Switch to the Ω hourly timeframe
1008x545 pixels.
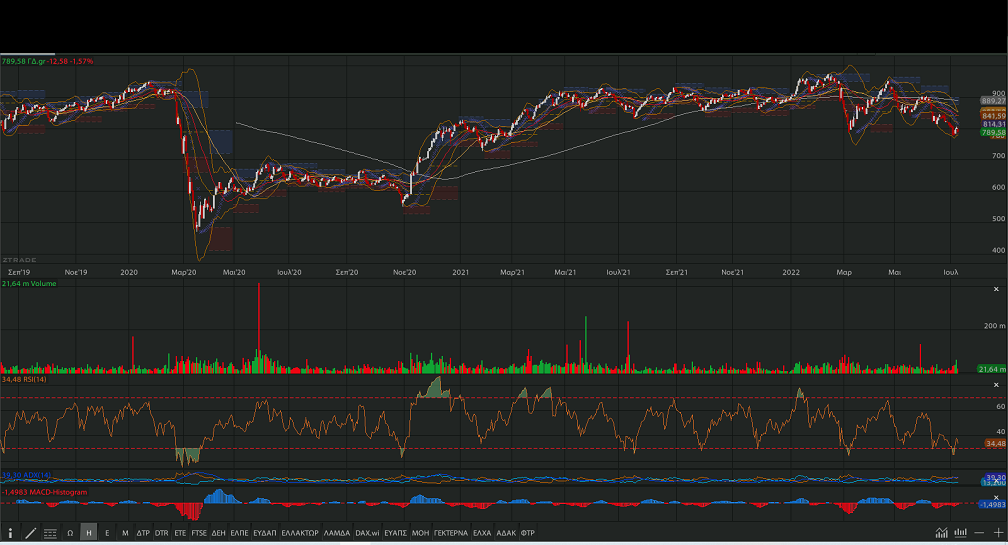(x=70, y=533)
